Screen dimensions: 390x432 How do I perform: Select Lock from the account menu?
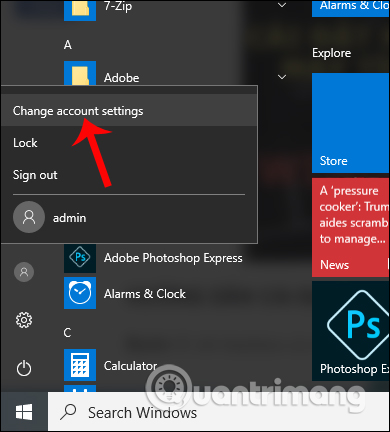tap(129, 143)
